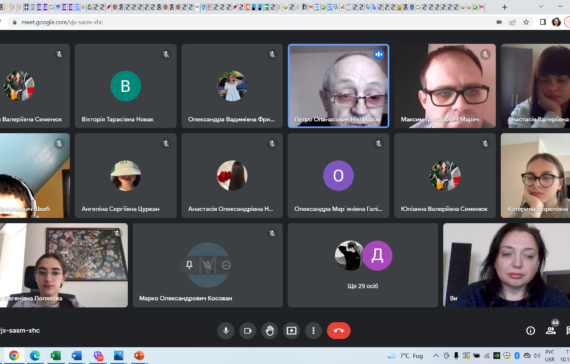Toggle the camera button in call controls
570x364 pixels.
(248, 331)
